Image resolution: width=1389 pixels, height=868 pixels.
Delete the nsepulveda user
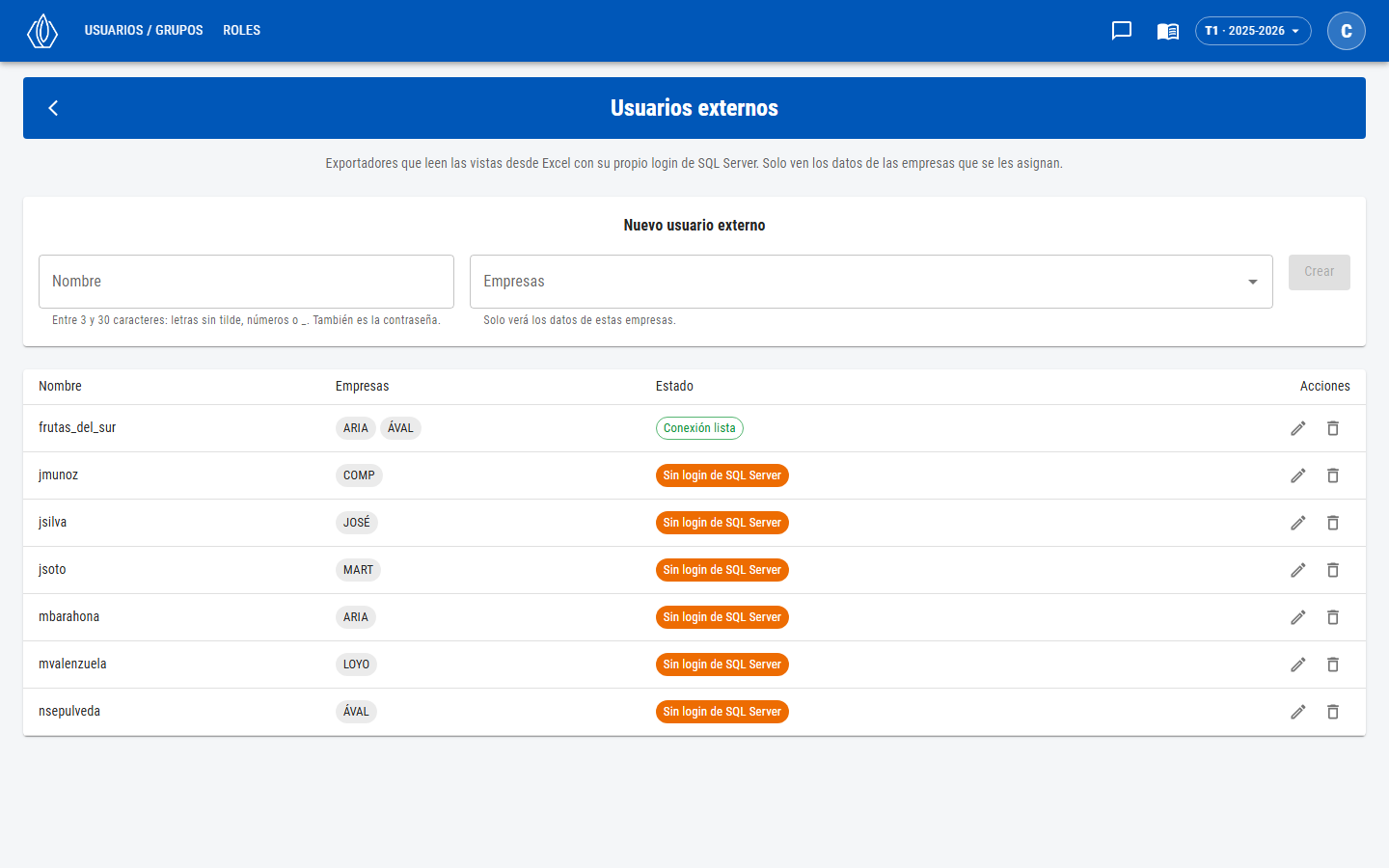[x=1333, y=712]
